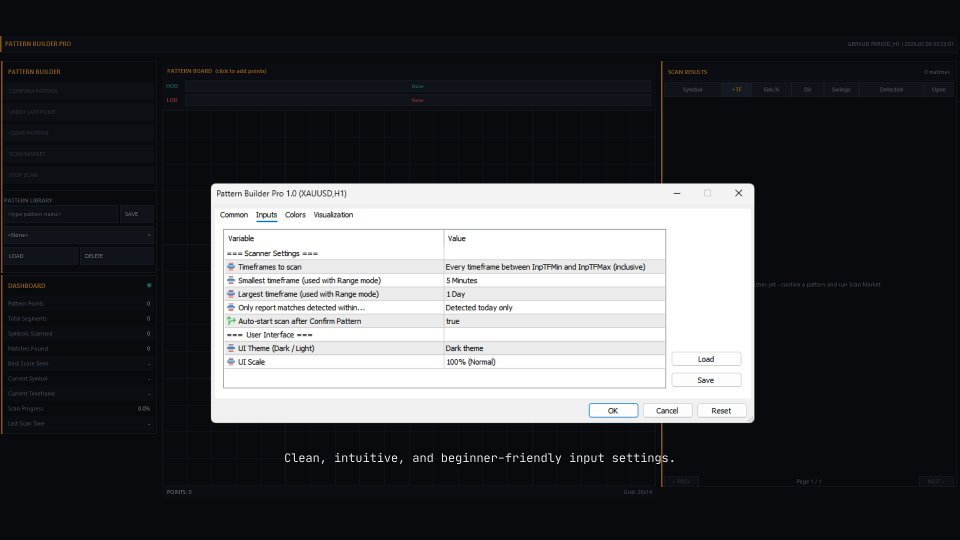Click the boolean icon beside Auto-start scan
Viewport: 960px width, 540px height.
tap(231, 321)
